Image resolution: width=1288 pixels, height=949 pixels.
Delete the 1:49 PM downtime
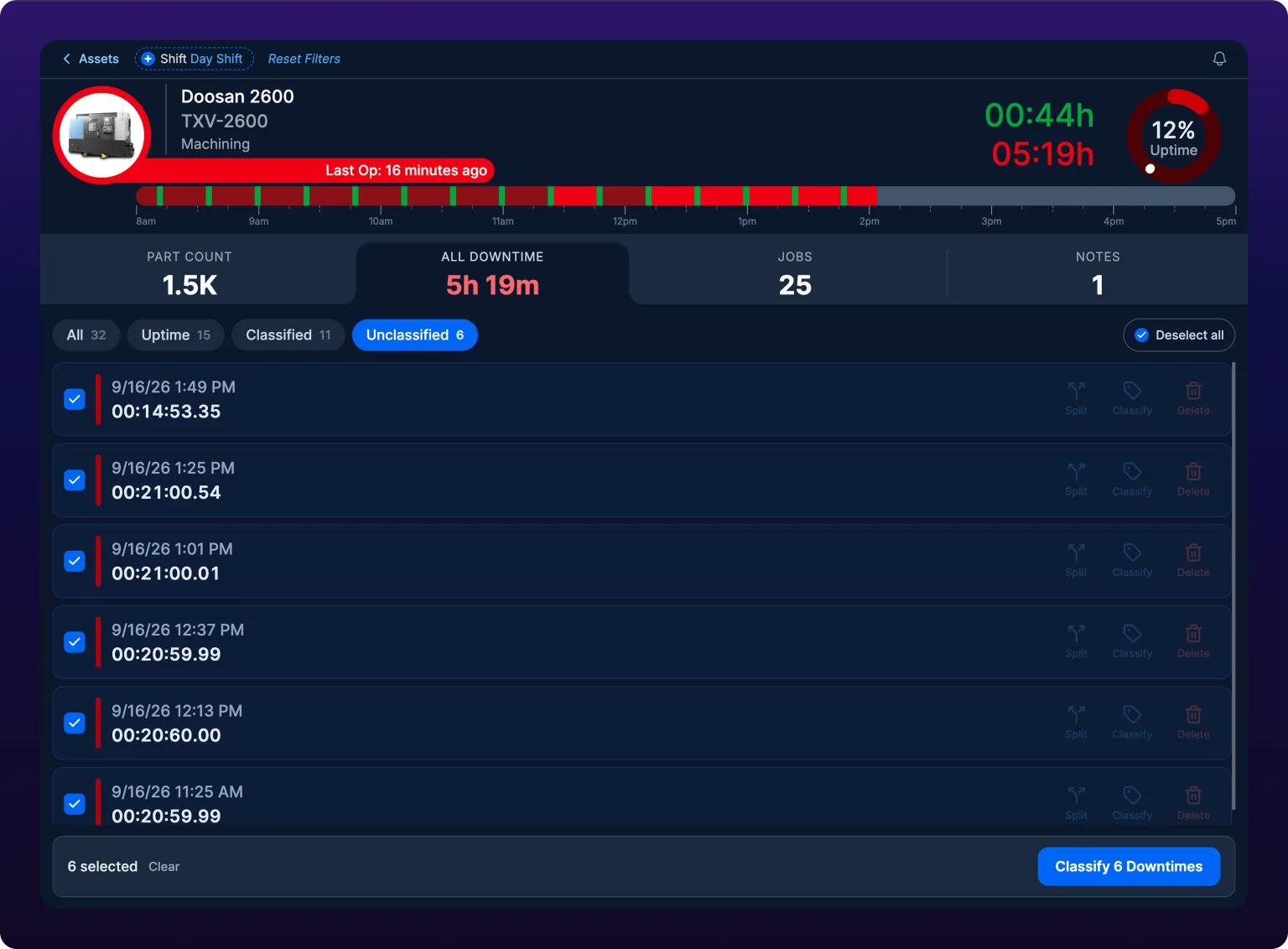(1193, 398)
